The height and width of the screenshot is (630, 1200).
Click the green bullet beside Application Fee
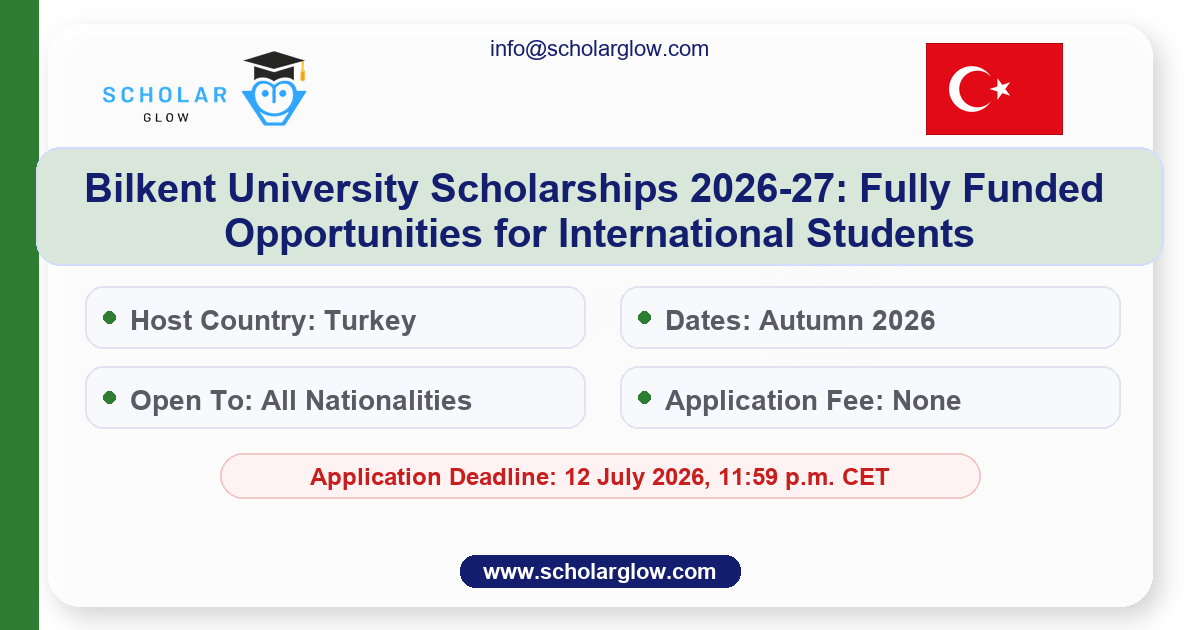(x=645, y=398)
